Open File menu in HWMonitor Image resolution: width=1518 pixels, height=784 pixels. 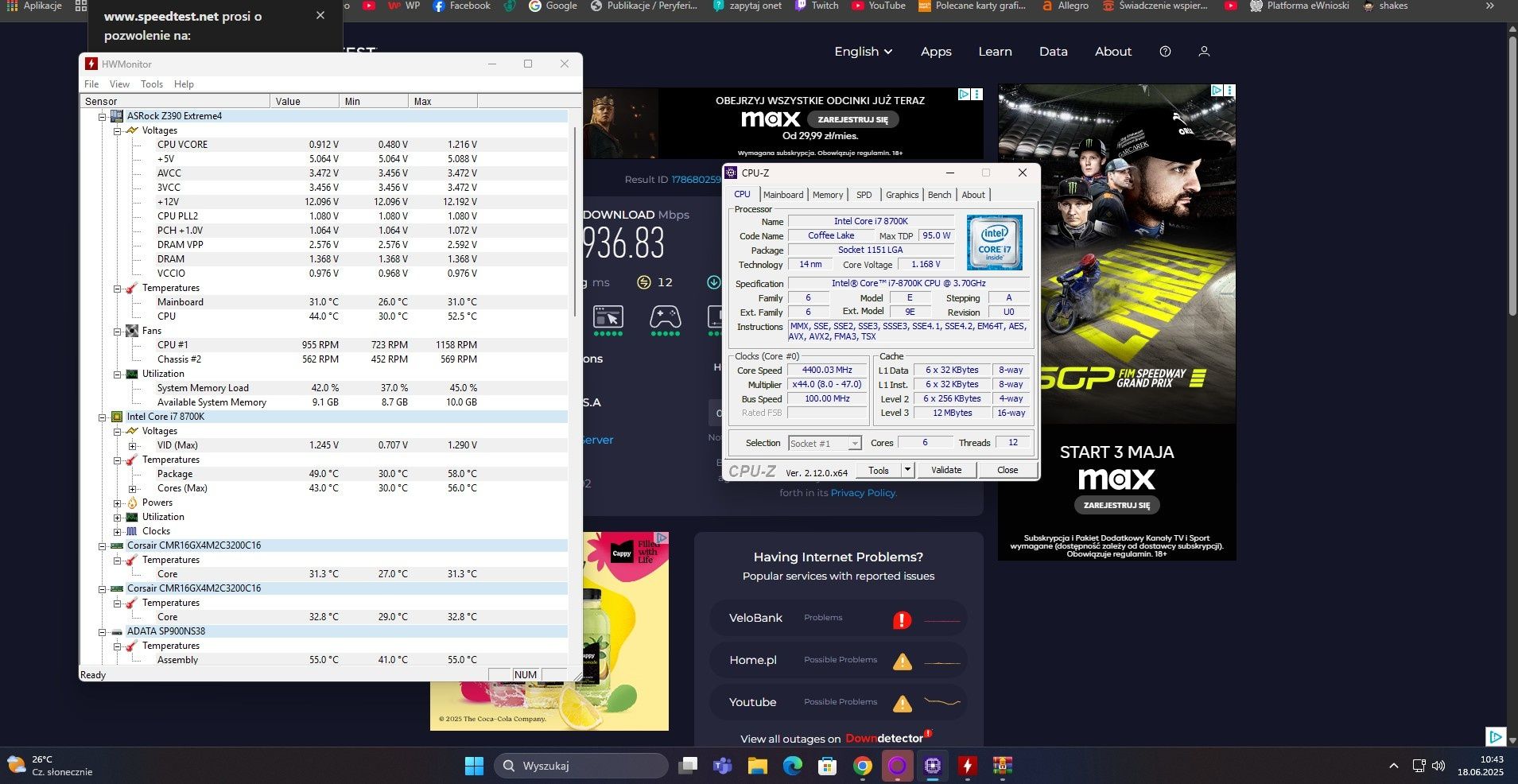pyautogui.click(x=91, y=84)
